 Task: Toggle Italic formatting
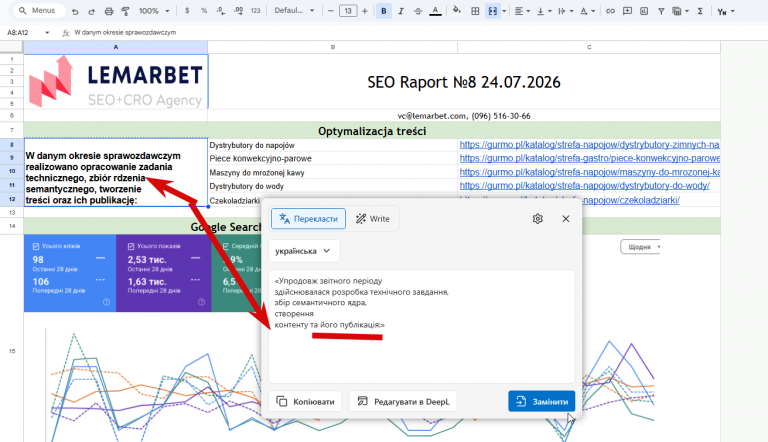(x=401, y=11)
